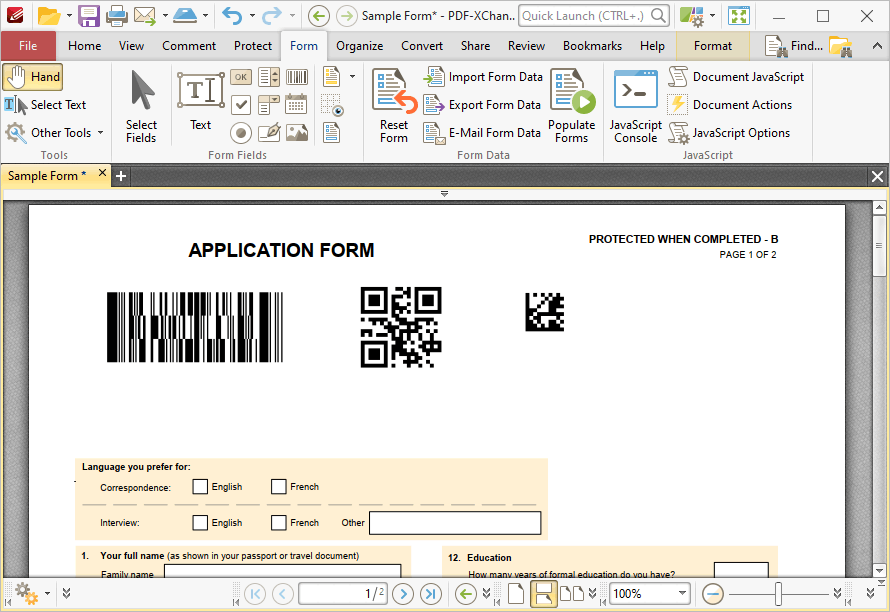Click Populate Forms

click(x=572, y=107)
